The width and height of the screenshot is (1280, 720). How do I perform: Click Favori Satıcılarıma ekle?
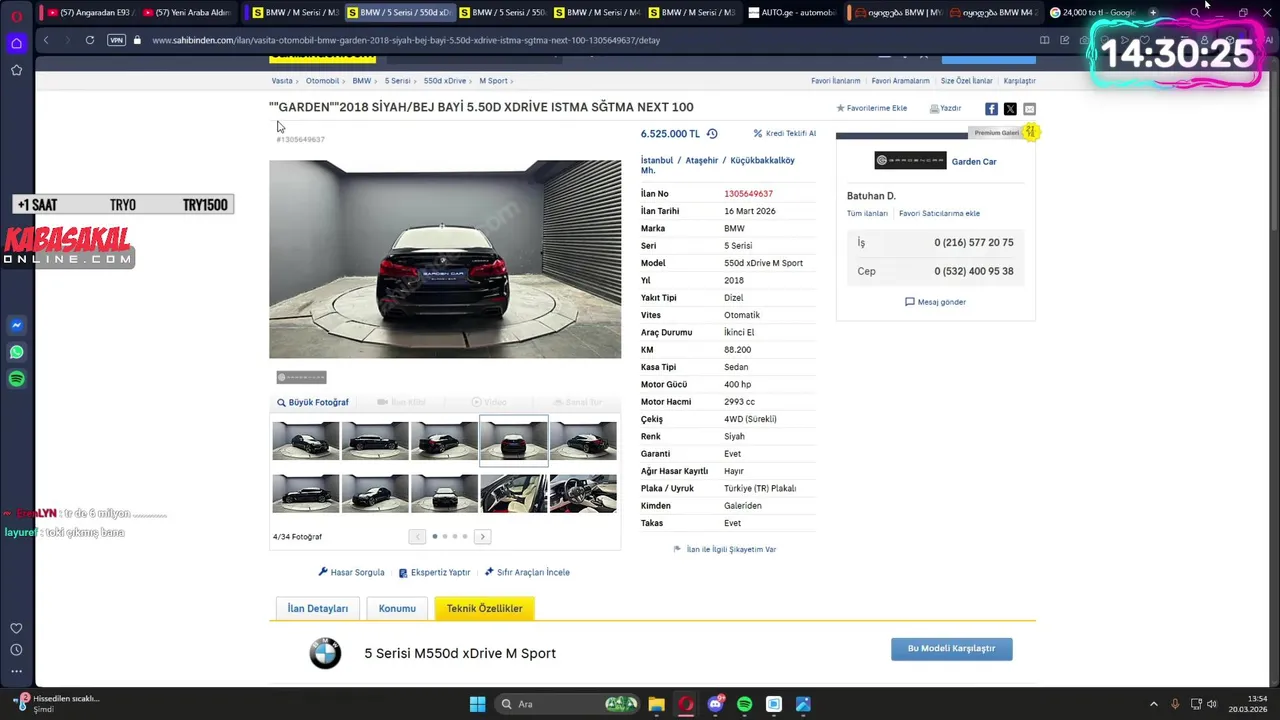pyautogui.click(x=939, y=214)
